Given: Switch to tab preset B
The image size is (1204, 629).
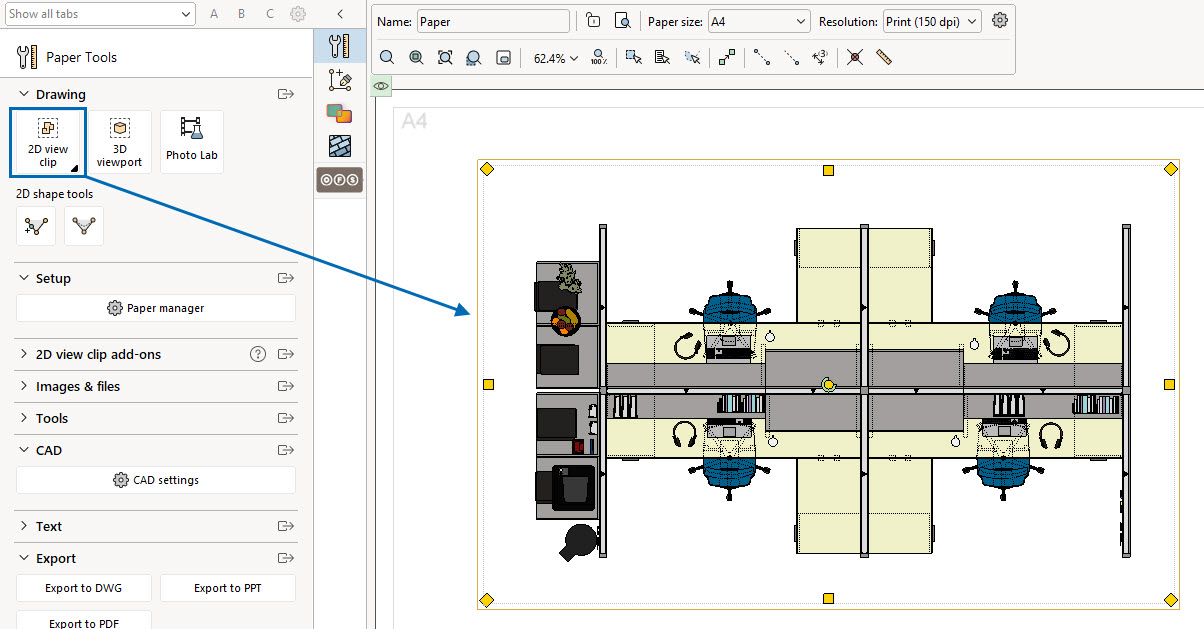Looking at the screenshot, I should tap(242, 14).
